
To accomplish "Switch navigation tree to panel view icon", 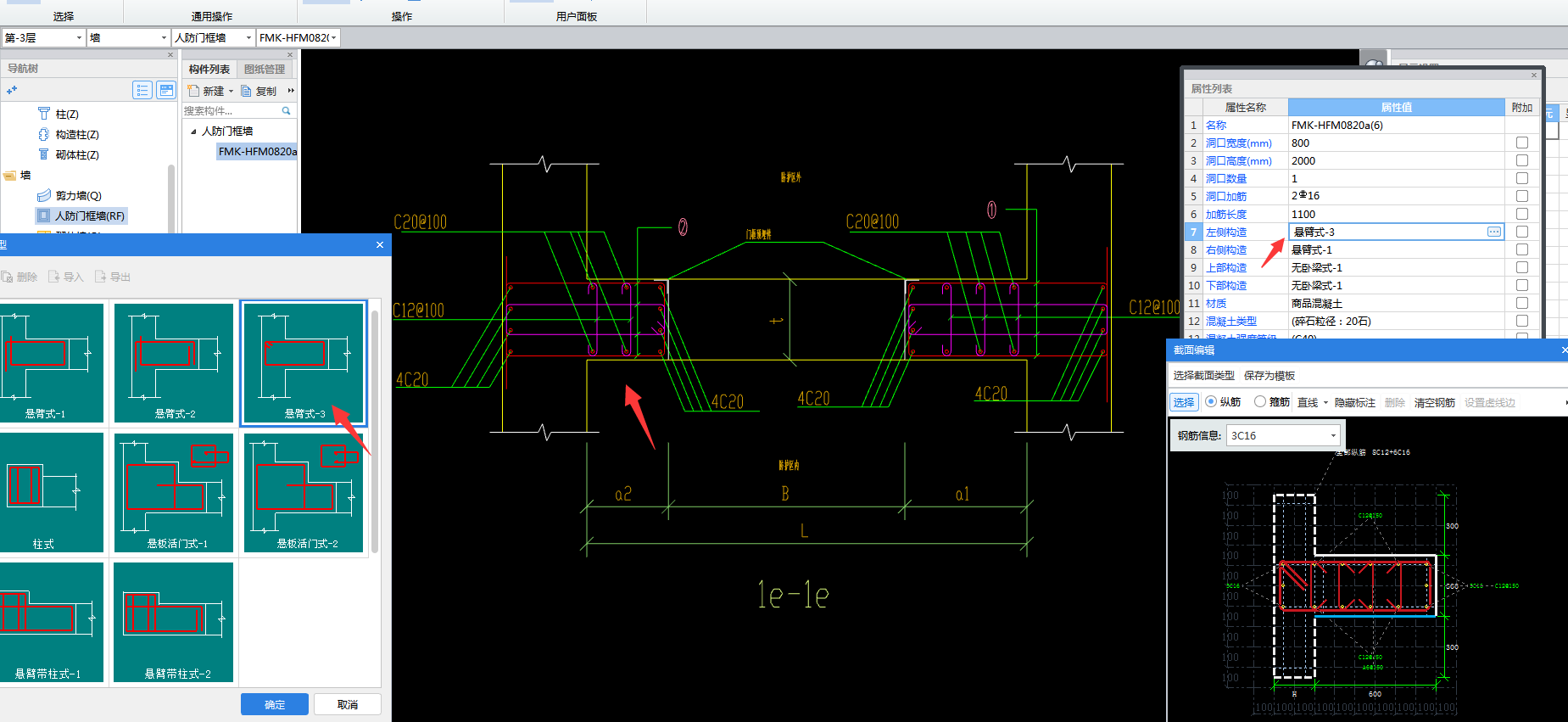I will click(166, 90).
